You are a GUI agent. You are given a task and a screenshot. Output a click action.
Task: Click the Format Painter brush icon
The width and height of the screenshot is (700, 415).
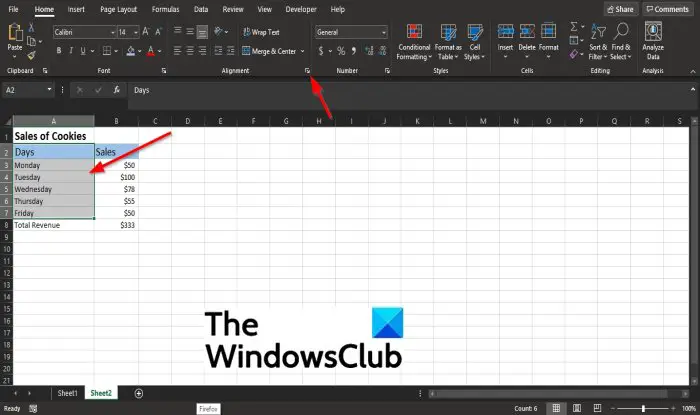[31, 55]
